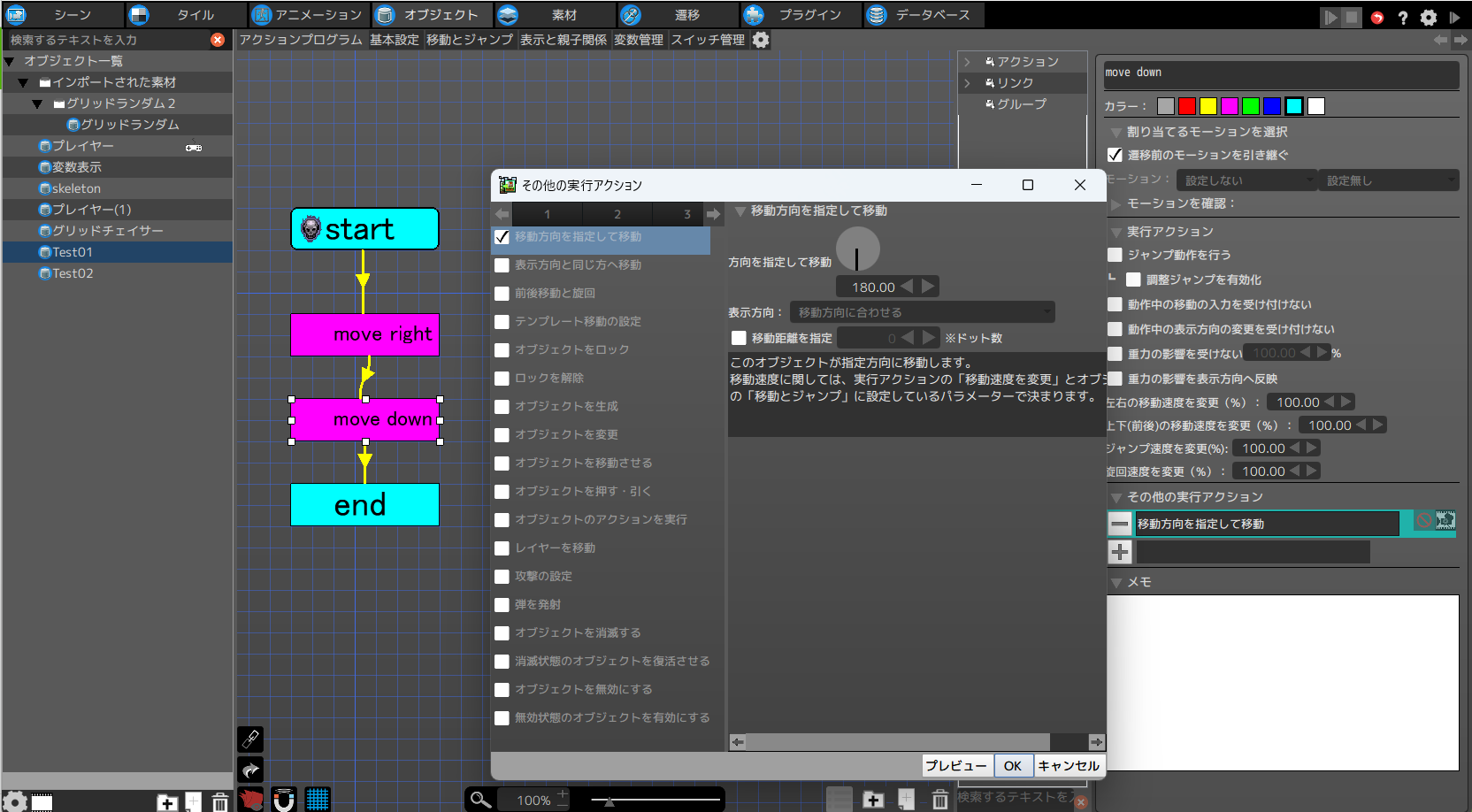
Task: Open the 設定しない motion dropdown
Action: click(1247, 180)
